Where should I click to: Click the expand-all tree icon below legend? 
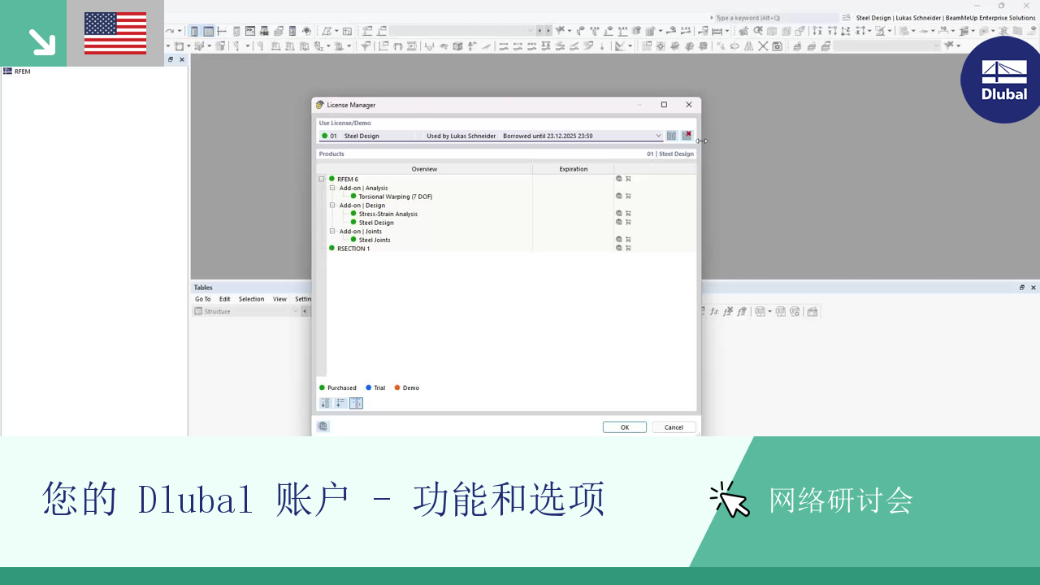click(x=326, y=403)
